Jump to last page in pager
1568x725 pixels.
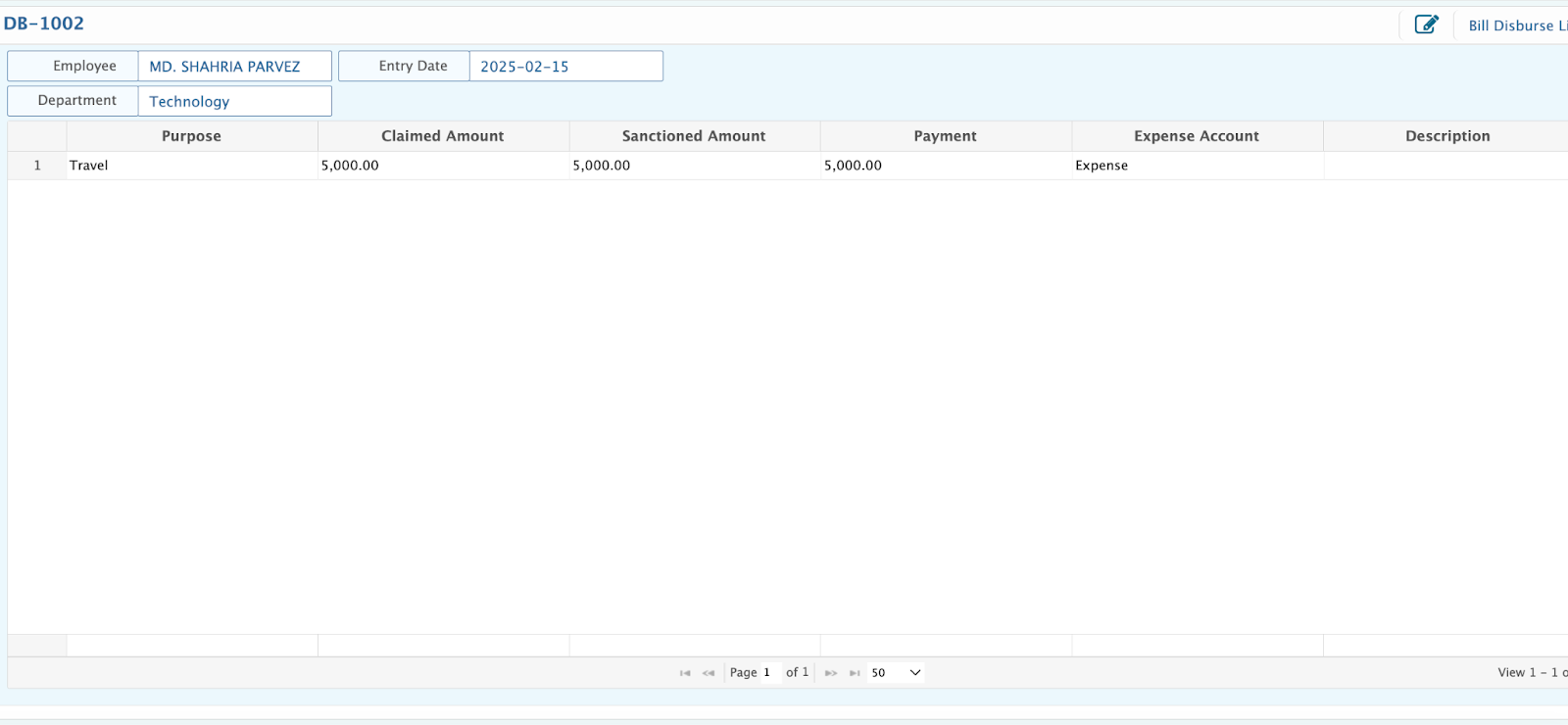point(855,673)
